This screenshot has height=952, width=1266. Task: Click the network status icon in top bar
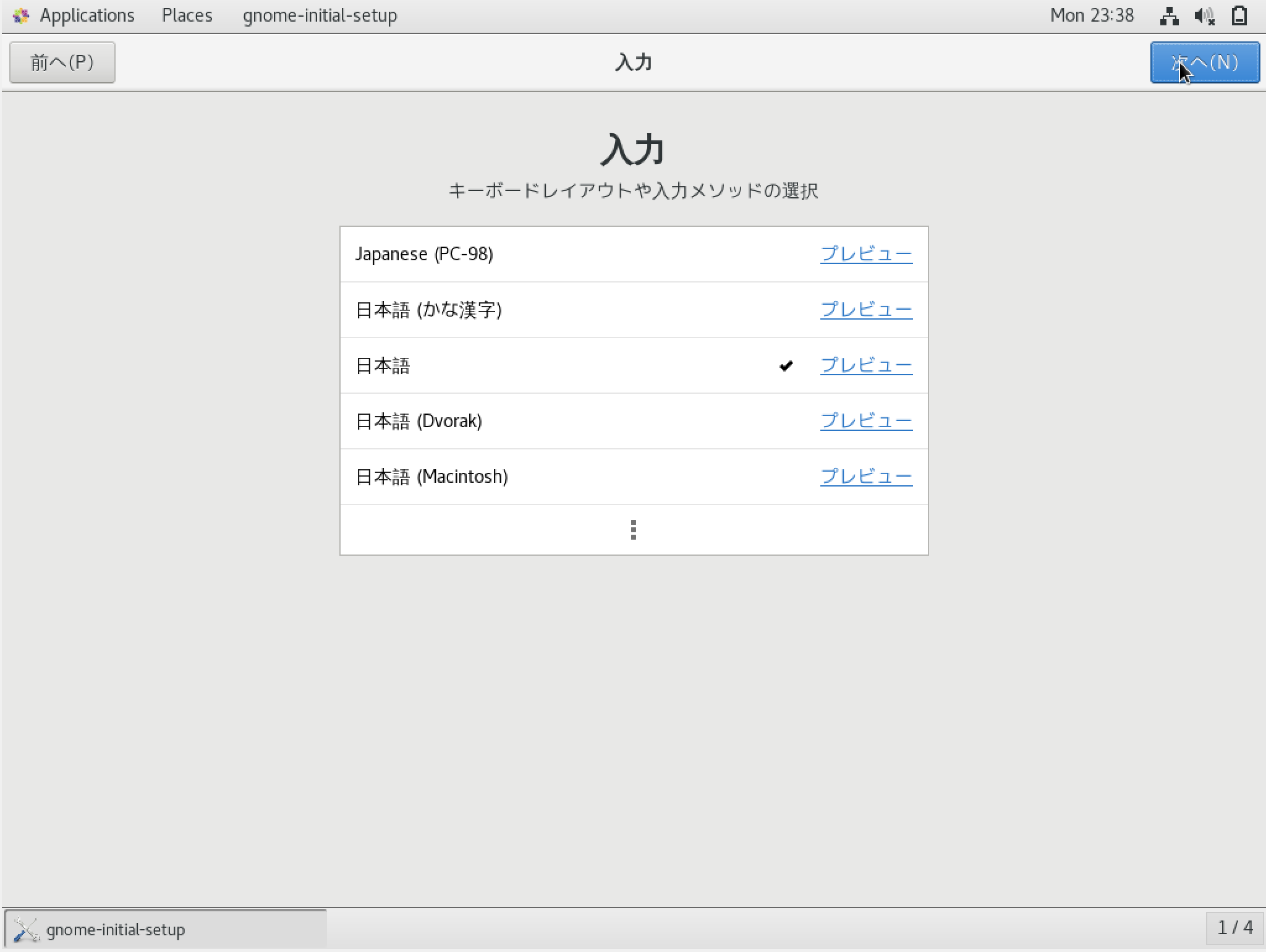click(1169, 15)
